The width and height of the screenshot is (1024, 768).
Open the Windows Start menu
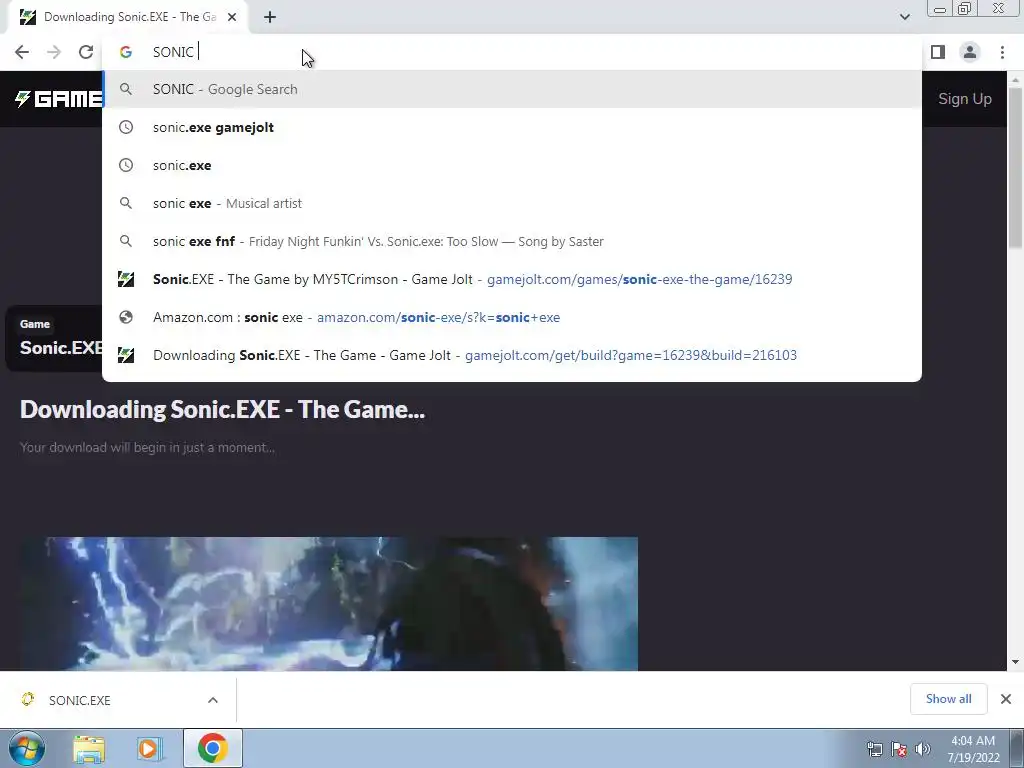coord(26,748)
